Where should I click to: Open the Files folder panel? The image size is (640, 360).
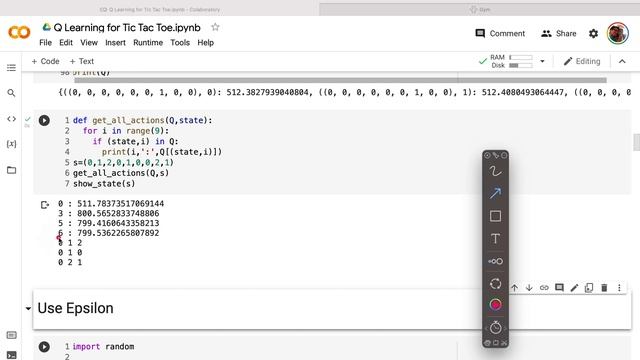(x=11, y=170)
